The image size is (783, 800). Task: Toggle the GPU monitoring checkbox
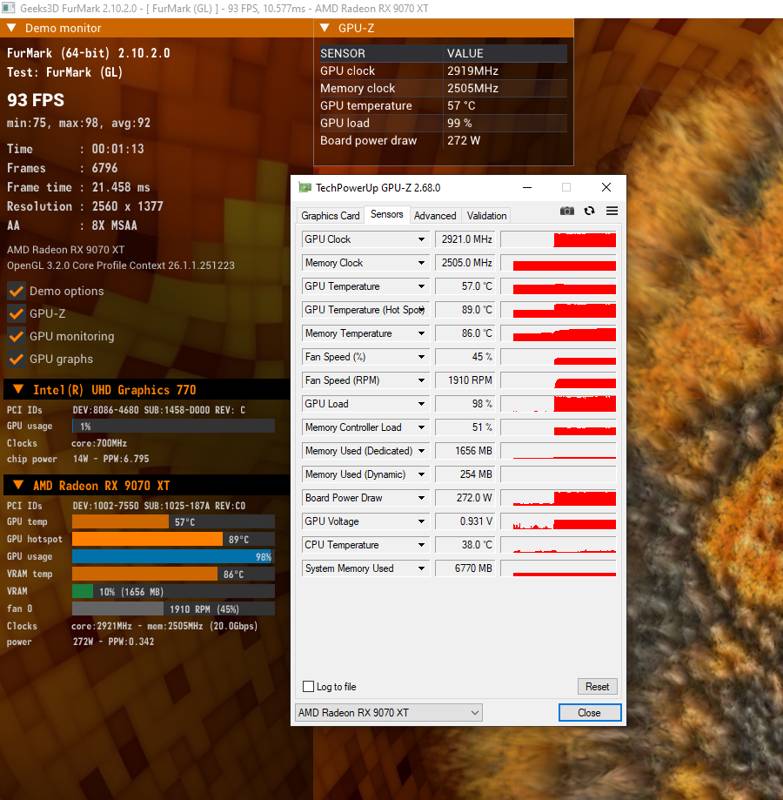[16, 336]
